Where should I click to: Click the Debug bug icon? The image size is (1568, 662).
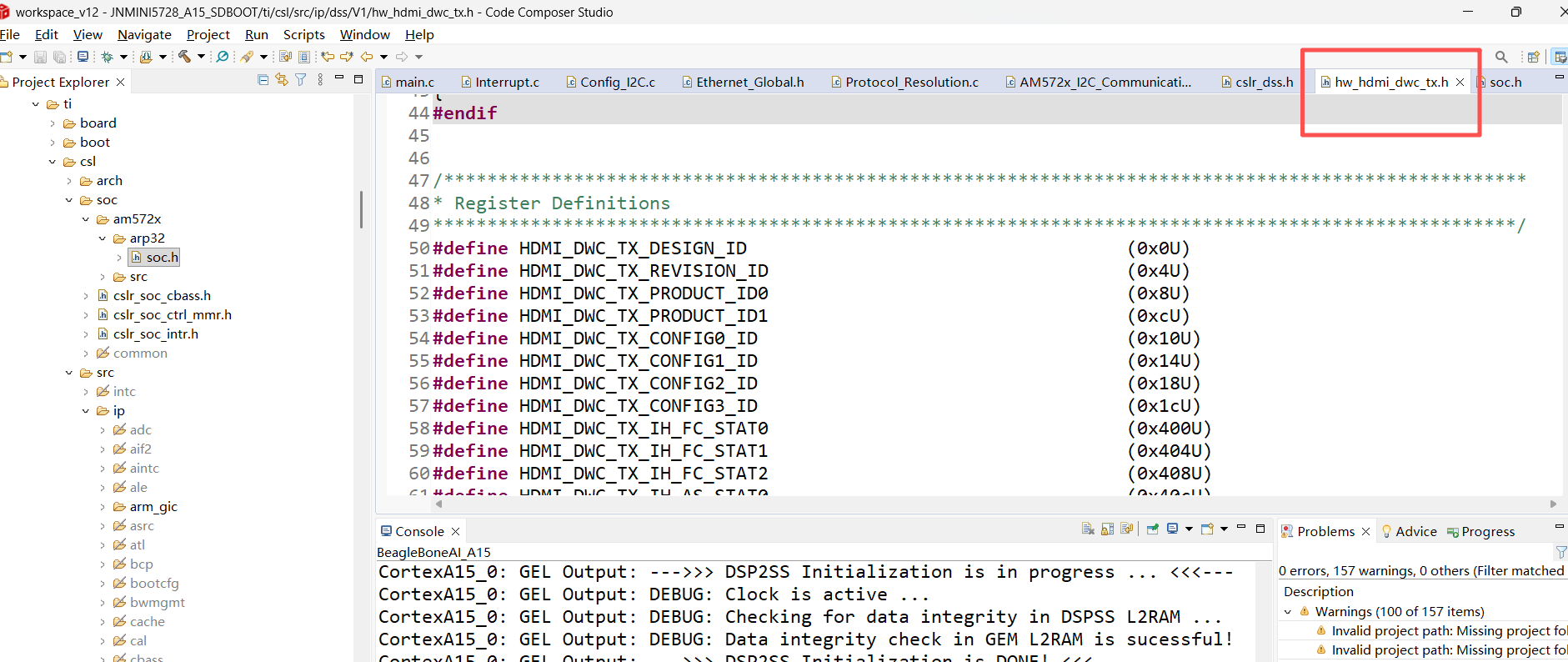click(108, 57)
